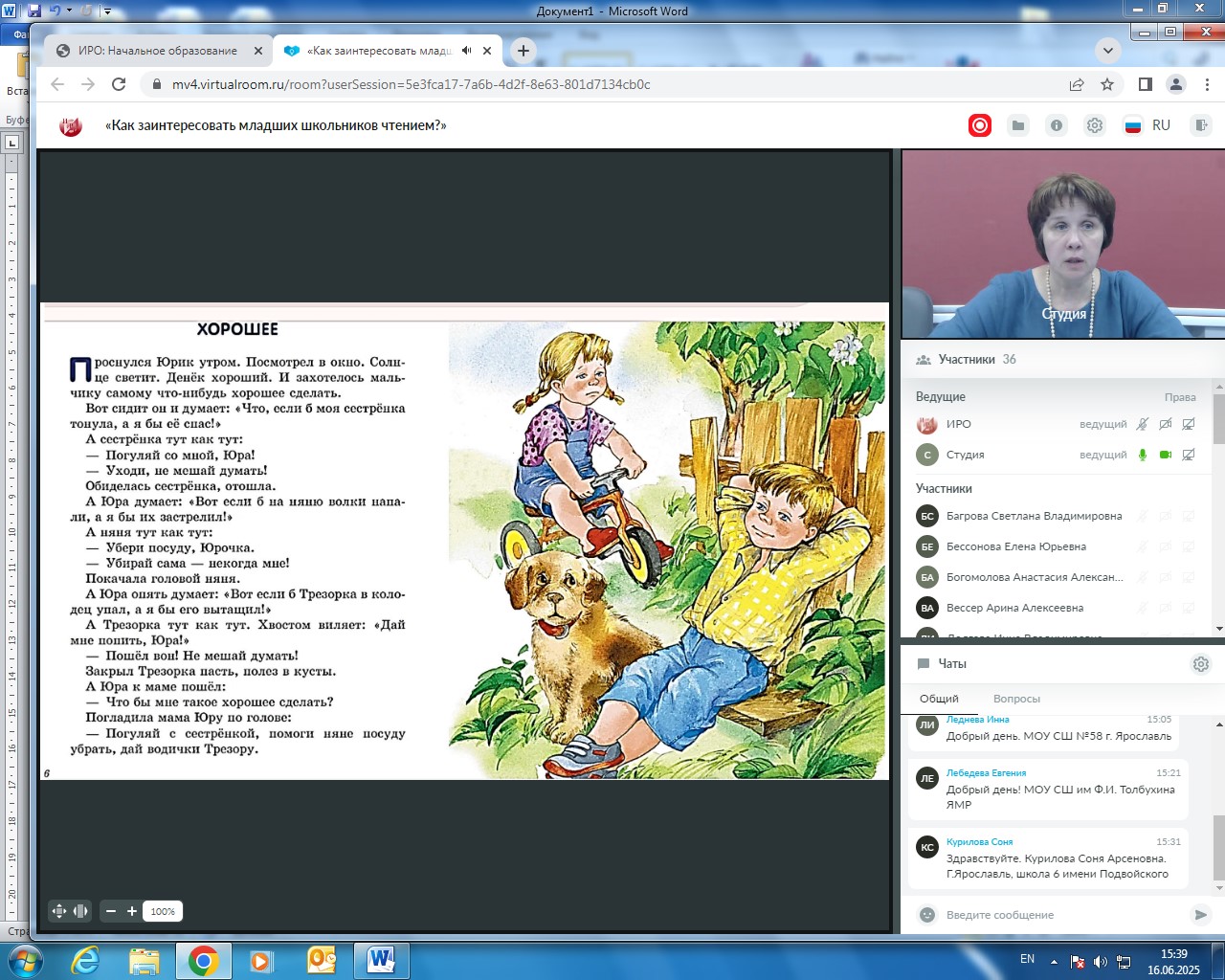Open the room info icon

pyautogui.click(x=1057, y=125)
